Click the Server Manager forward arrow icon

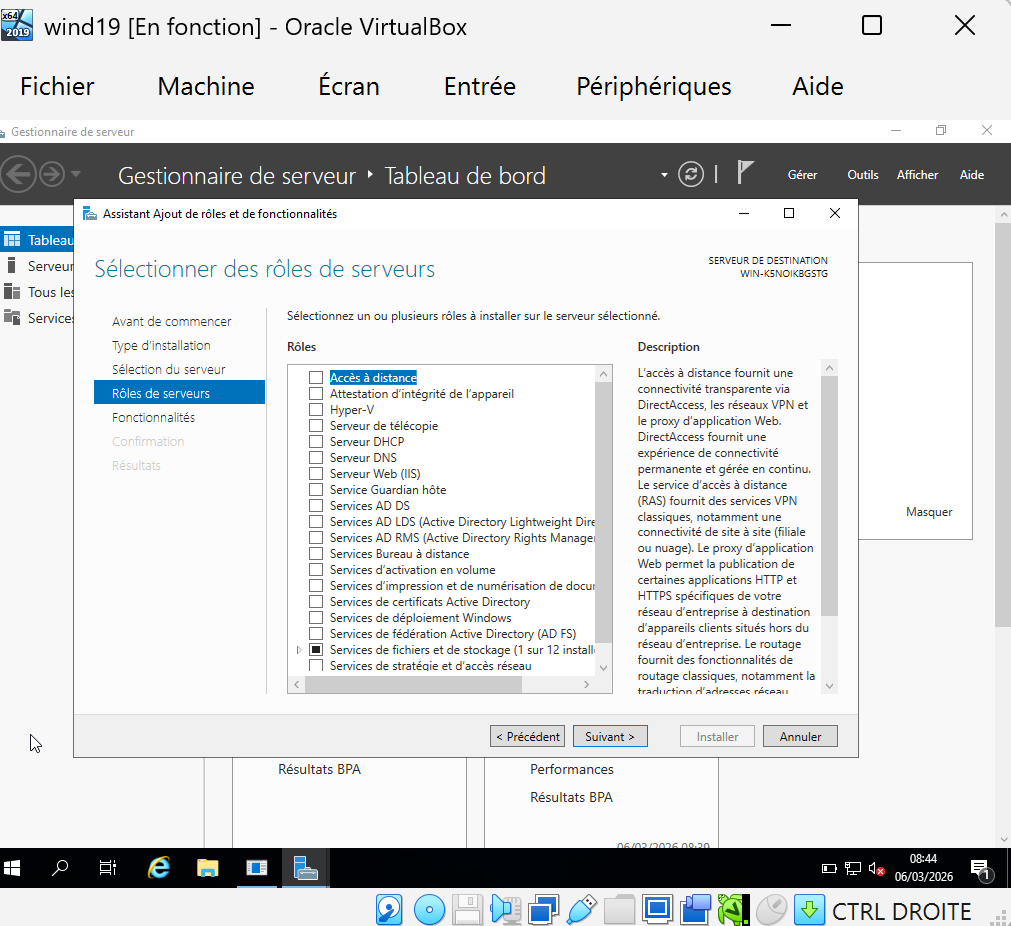tap(52, 174)
